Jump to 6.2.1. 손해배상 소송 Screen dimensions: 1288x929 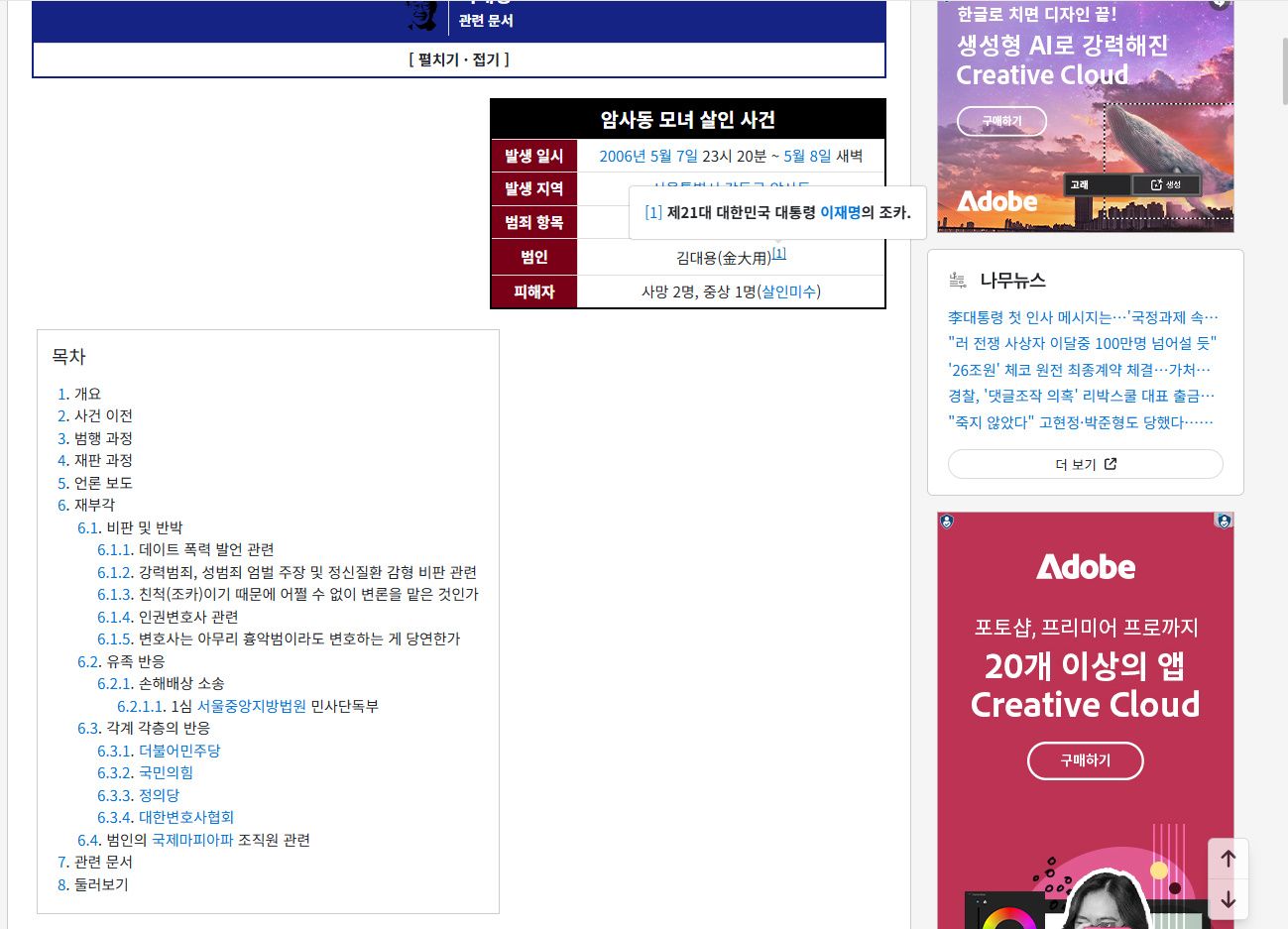[161, 683]
